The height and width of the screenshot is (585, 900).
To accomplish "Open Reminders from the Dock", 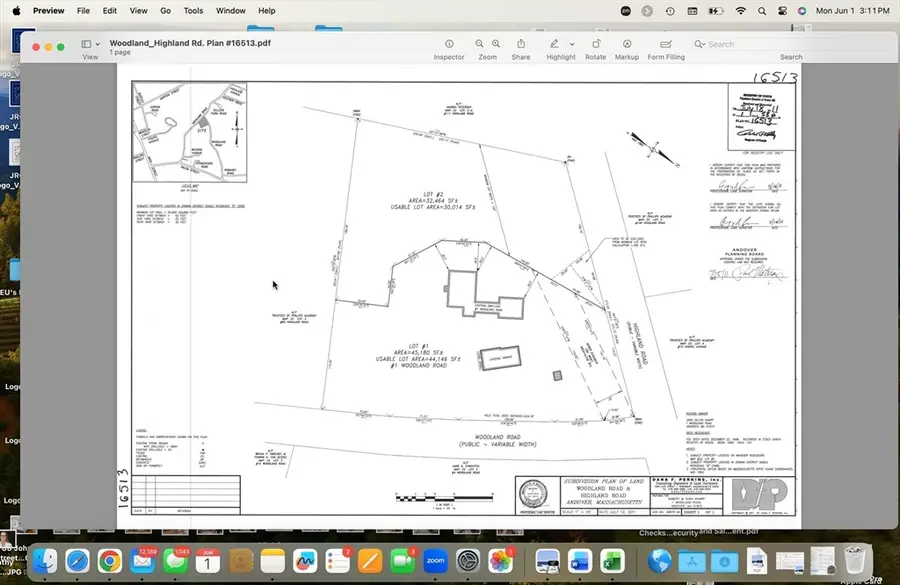I will pos(338,560).
